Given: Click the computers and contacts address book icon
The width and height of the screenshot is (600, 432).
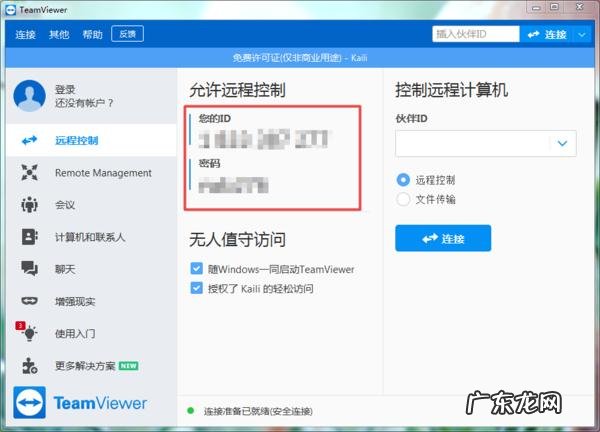Looking at the screenshot, I should coord(29,237).
